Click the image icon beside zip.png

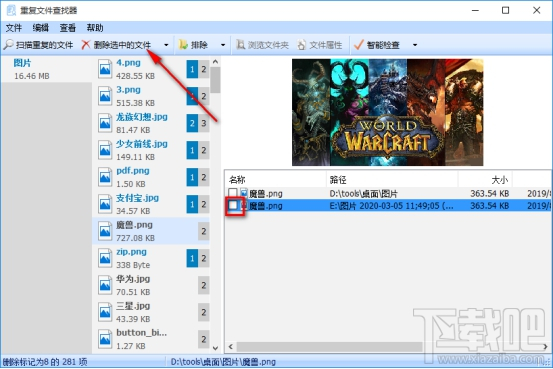pos(105,258)
